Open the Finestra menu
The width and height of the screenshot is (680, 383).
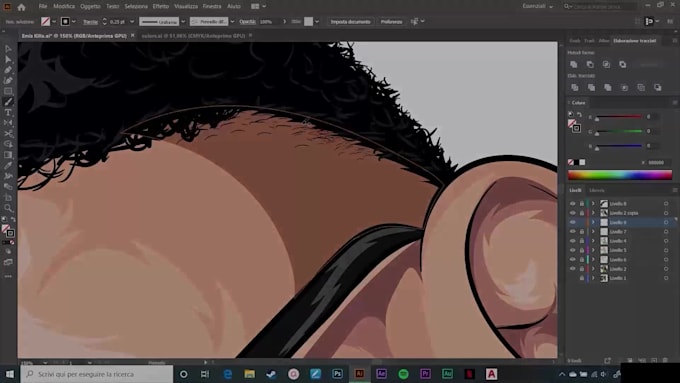coord(212,7)
